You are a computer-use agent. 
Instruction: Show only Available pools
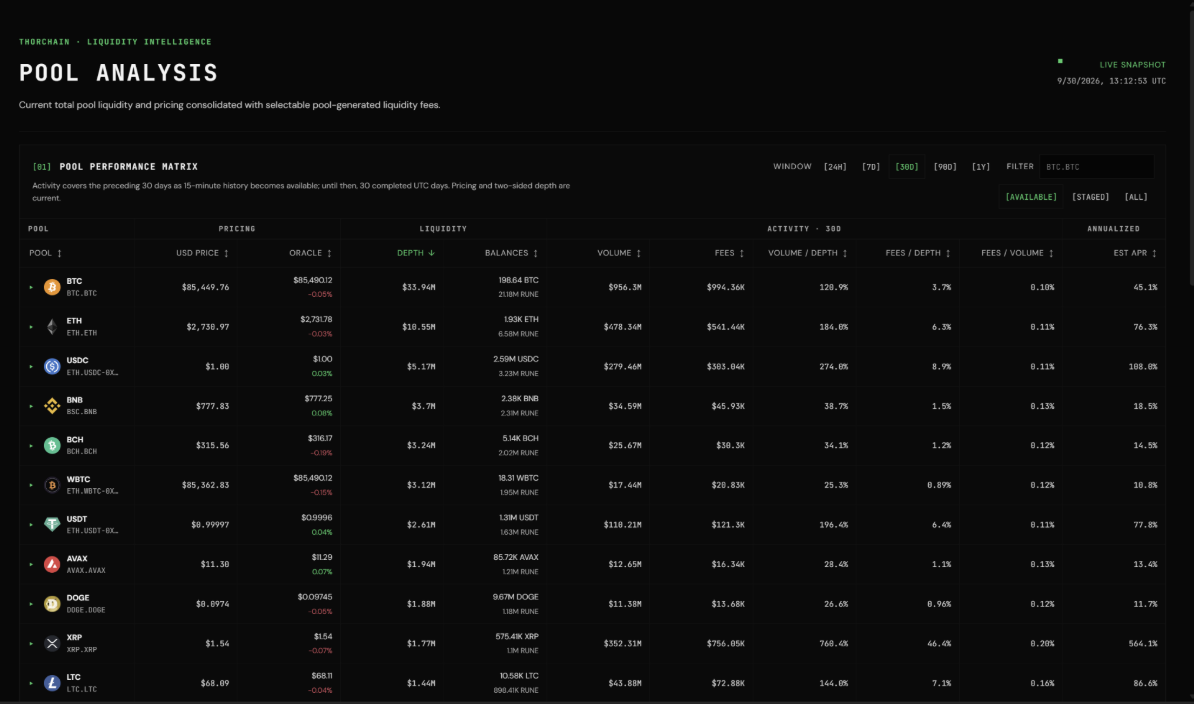tap(1031, 197)
